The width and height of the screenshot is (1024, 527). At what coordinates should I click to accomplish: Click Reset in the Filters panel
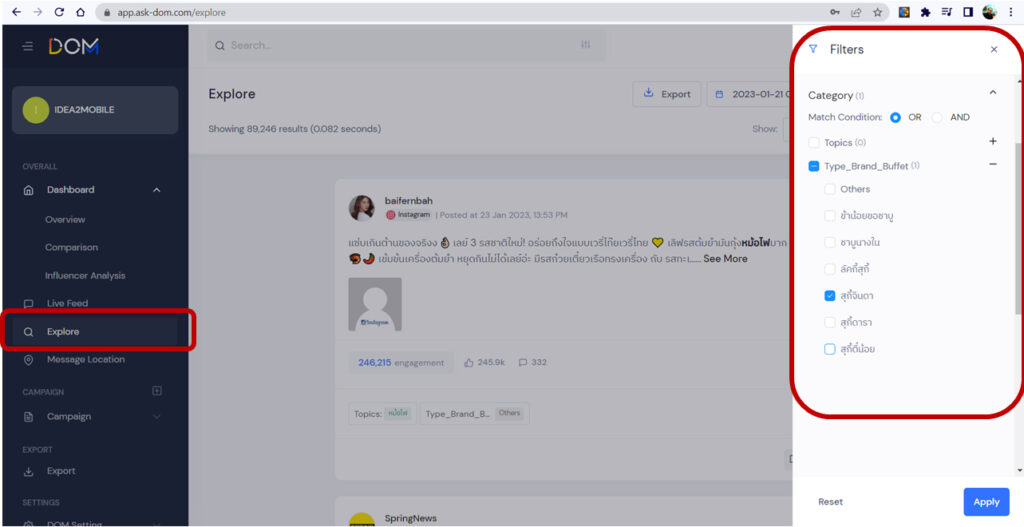point(830,502)
